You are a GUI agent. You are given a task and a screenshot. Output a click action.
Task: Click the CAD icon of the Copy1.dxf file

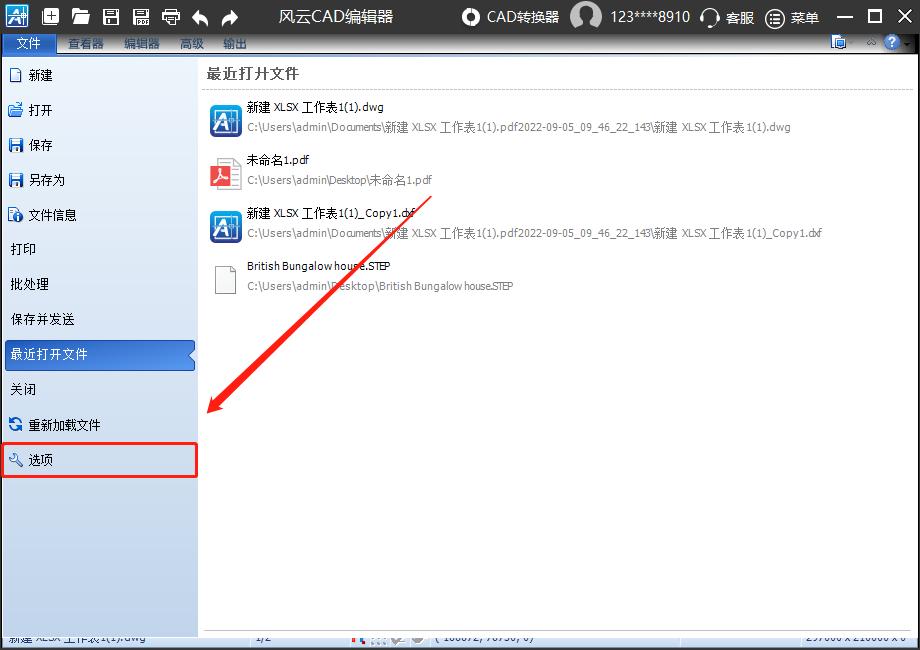[226, 226]
